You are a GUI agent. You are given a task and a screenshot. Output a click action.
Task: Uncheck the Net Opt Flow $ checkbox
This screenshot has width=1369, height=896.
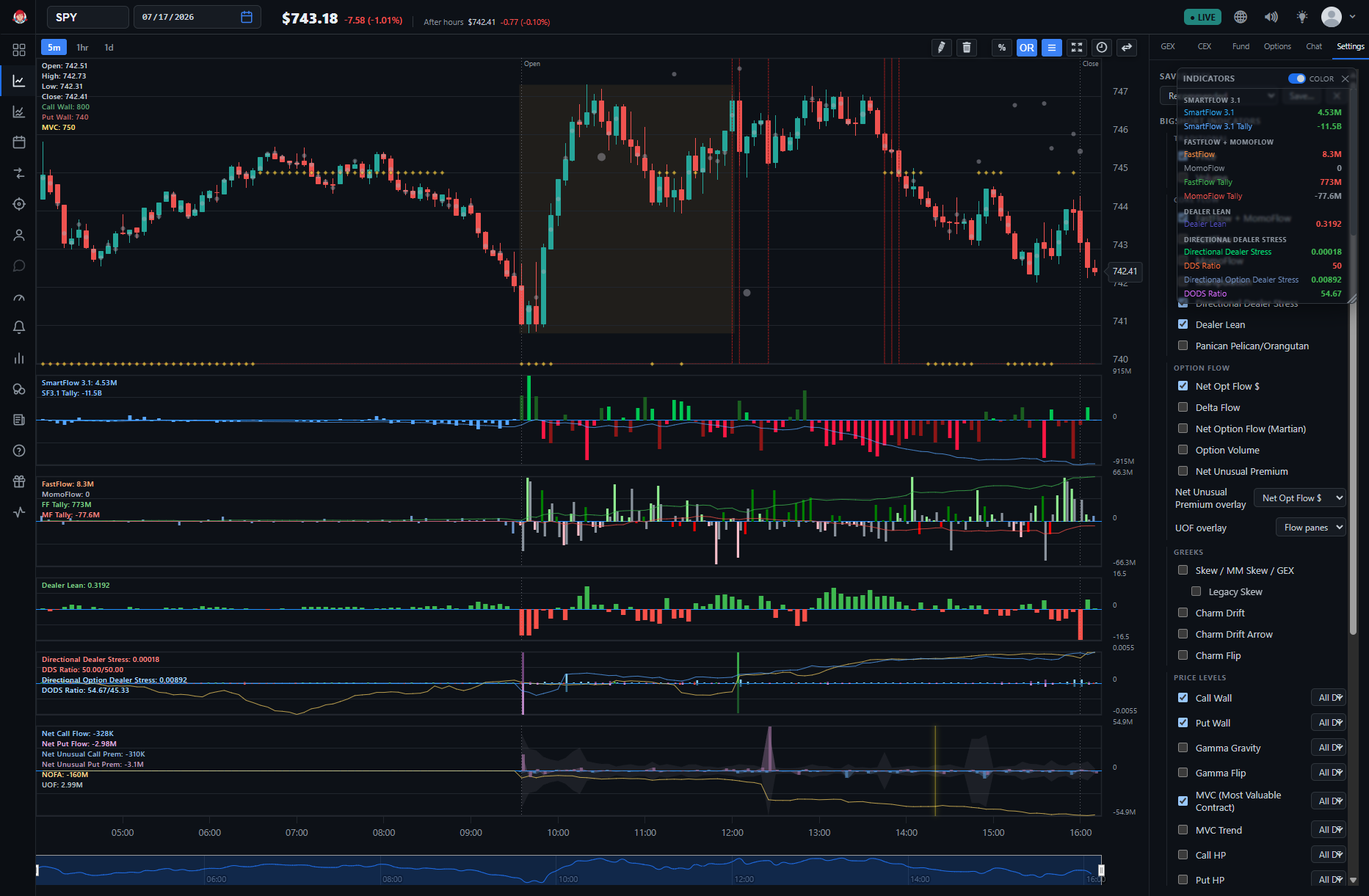point(1183,386)
